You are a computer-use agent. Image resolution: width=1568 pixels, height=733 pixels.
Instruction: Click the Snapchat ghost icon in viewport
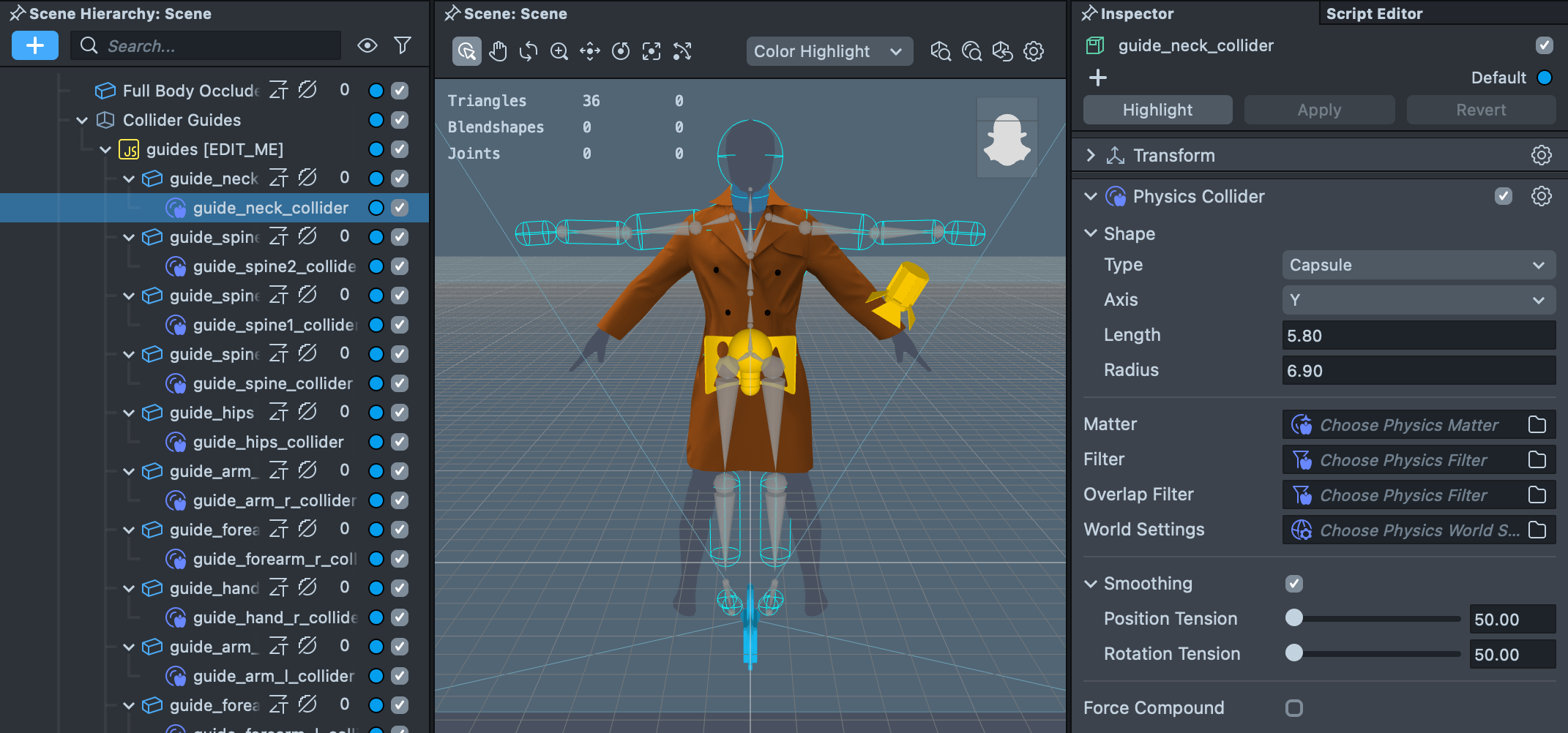(1007, 139)
